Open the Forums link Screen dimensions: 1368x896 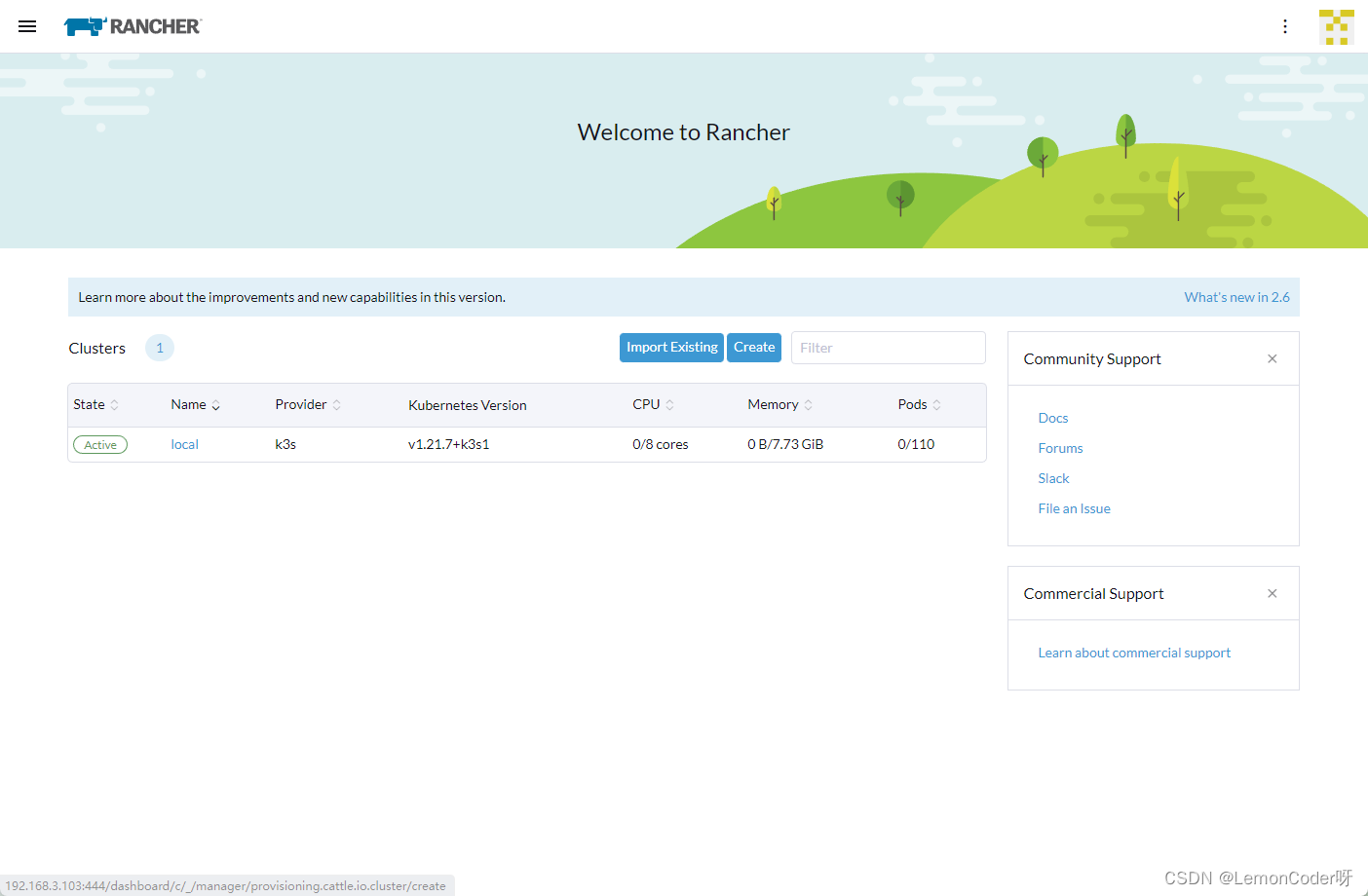pos(1060,448)
